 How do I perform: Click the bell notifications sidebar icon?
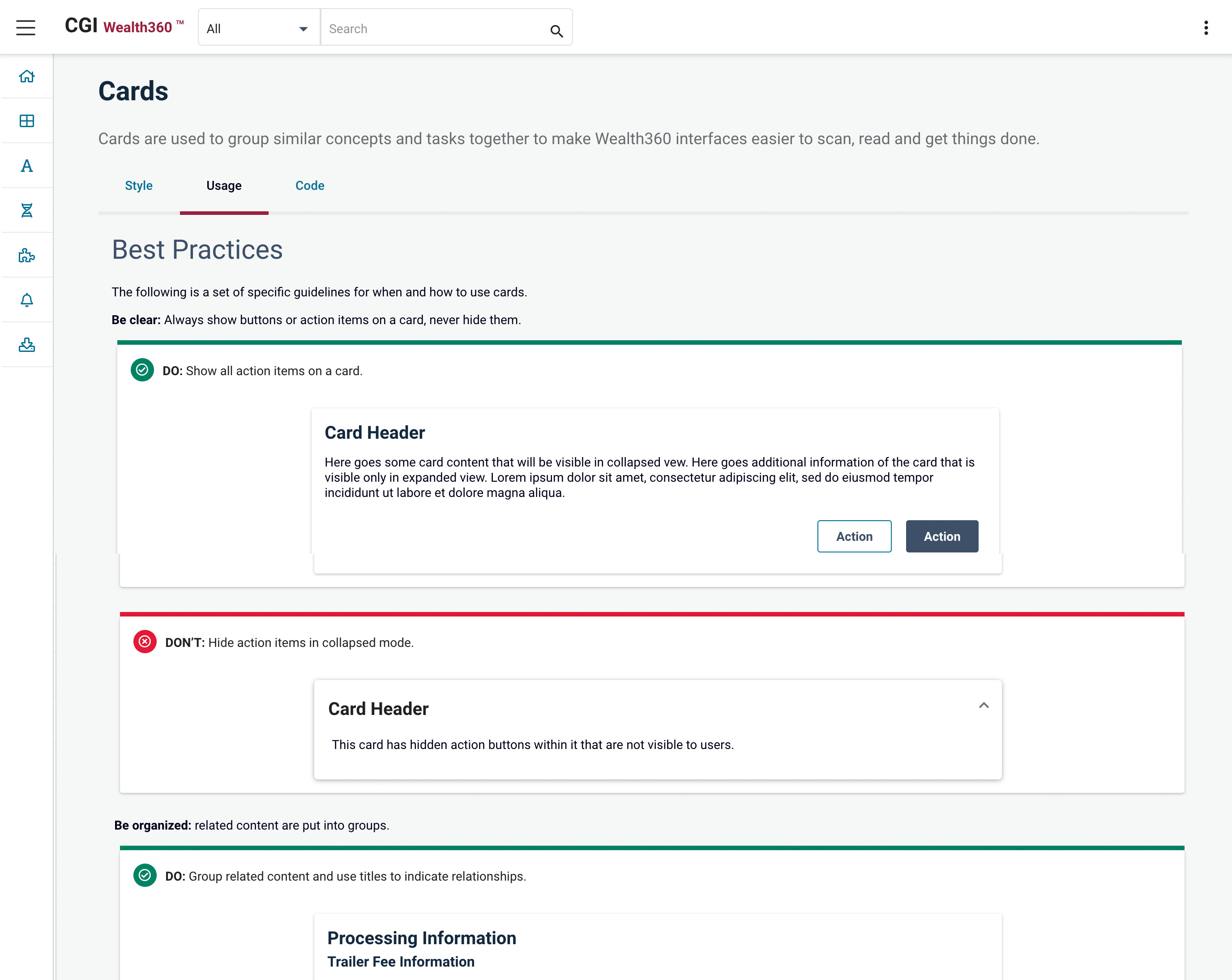(x=27, y=300)
